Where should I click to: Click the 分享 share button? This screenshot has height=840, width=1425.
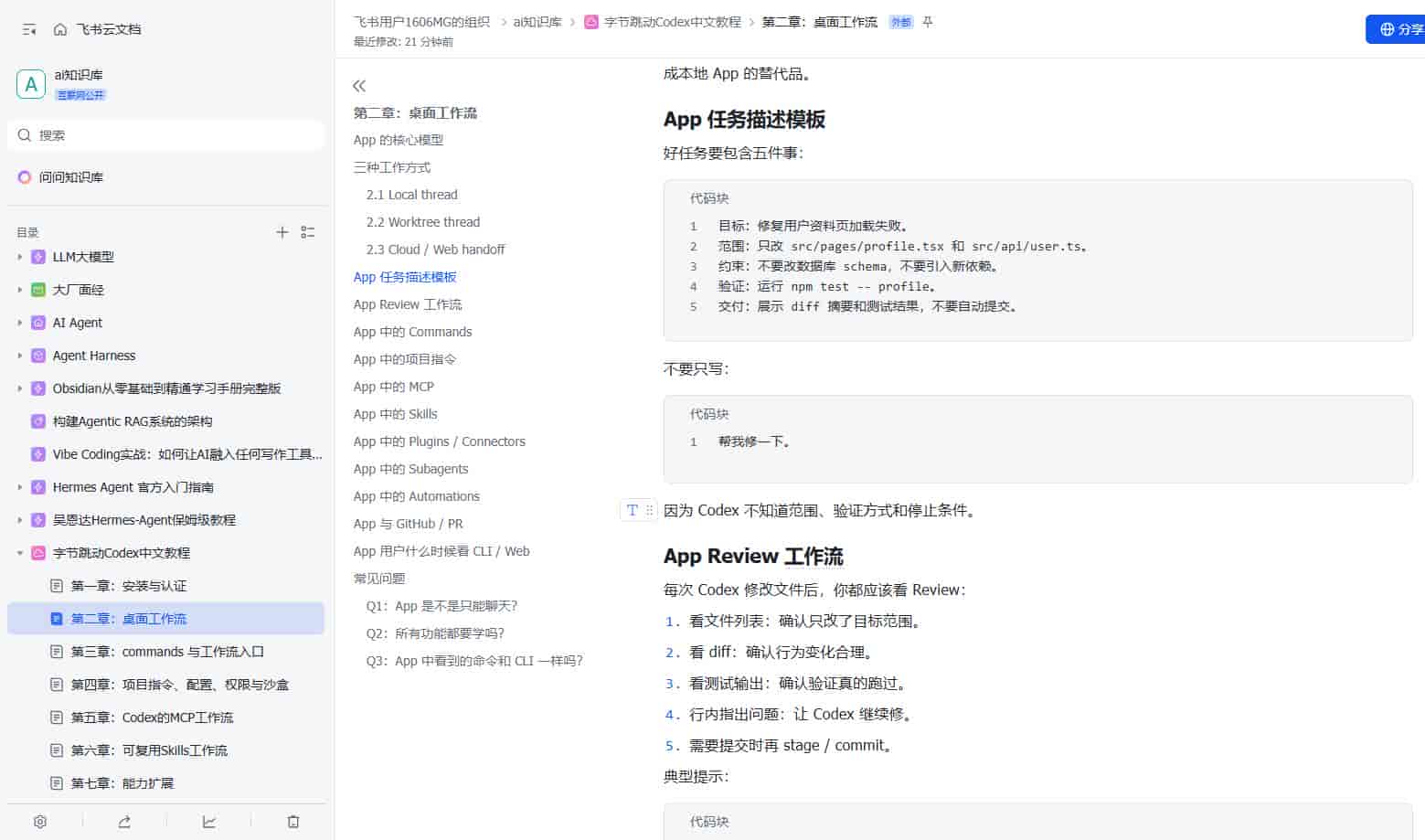tap(1397, 29)
